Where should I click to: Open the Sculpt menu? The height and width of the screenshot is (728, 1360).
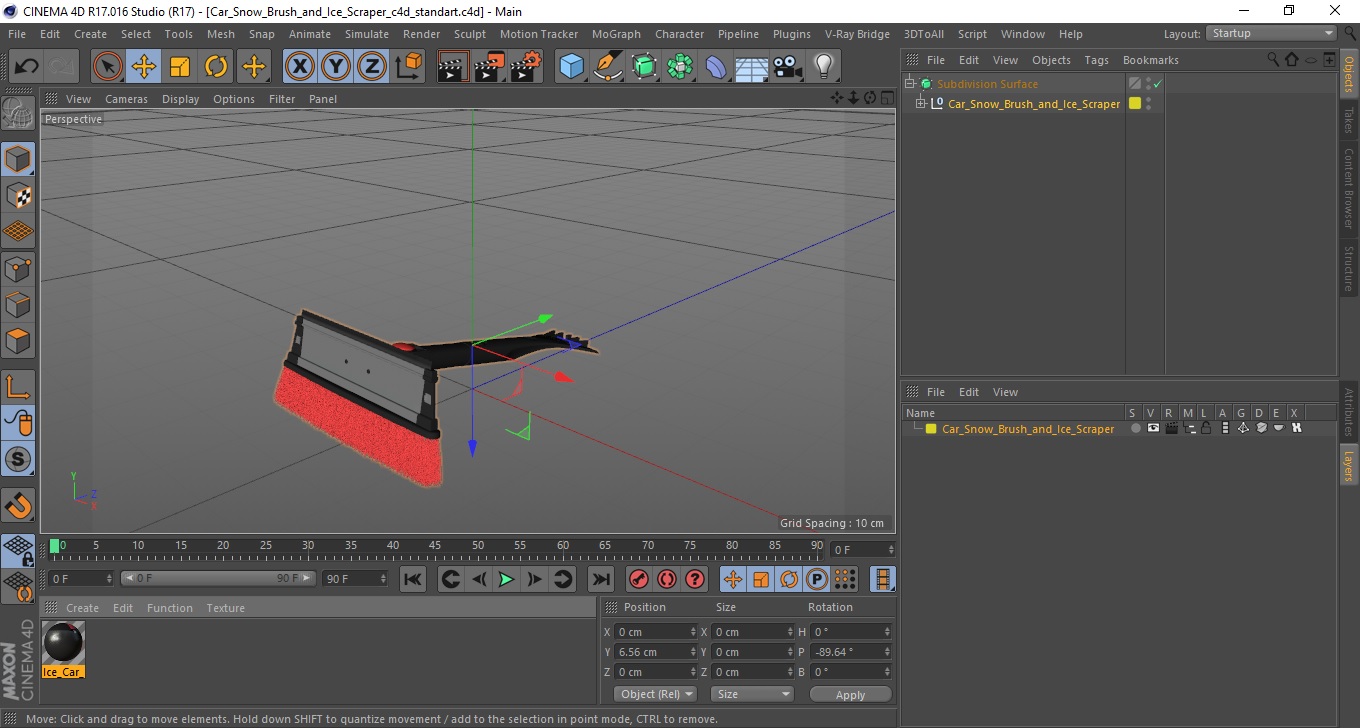pyautogui.click(x=470, y=34)
